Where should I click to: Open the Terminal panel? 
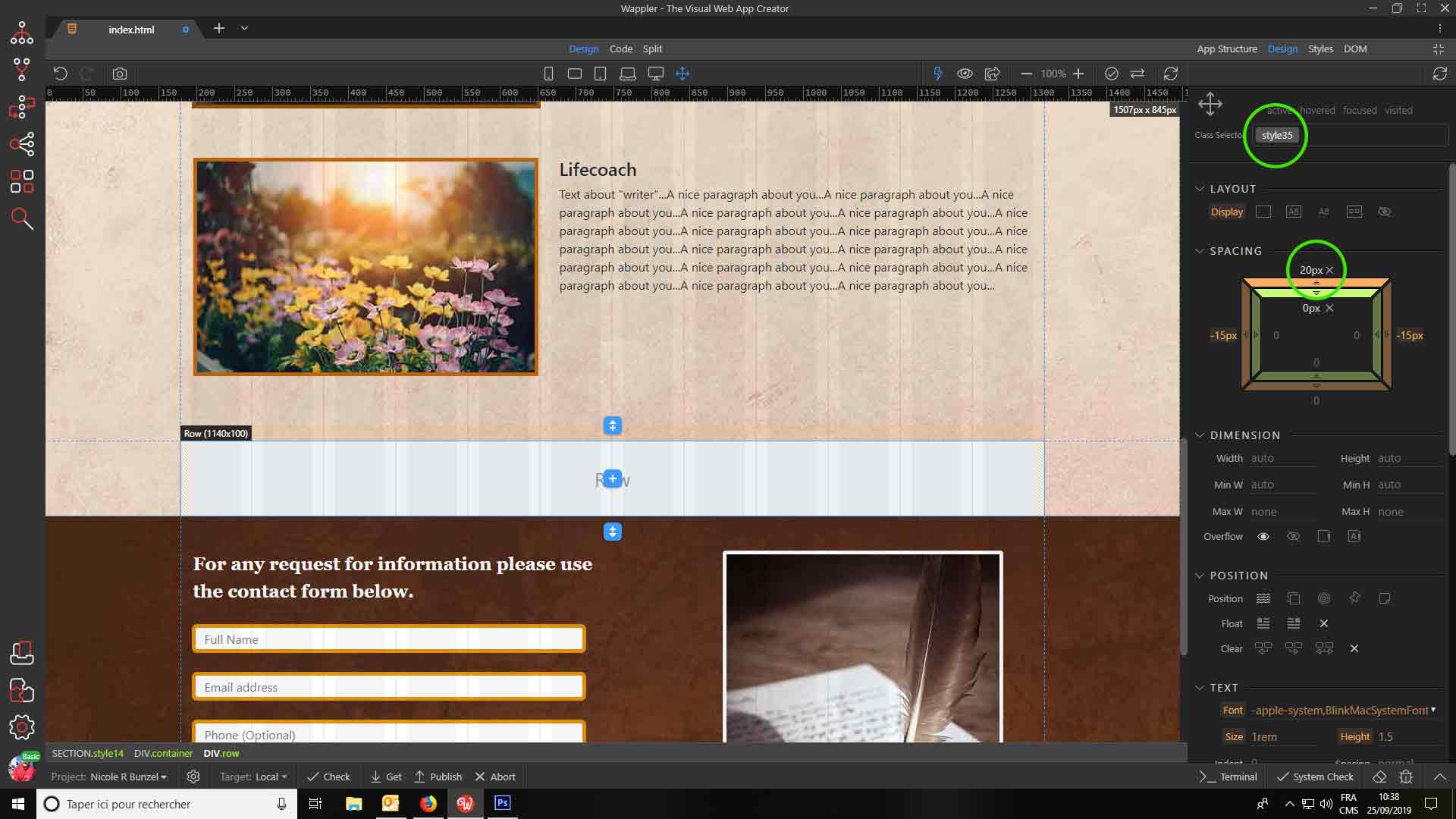pos(1228,777)
